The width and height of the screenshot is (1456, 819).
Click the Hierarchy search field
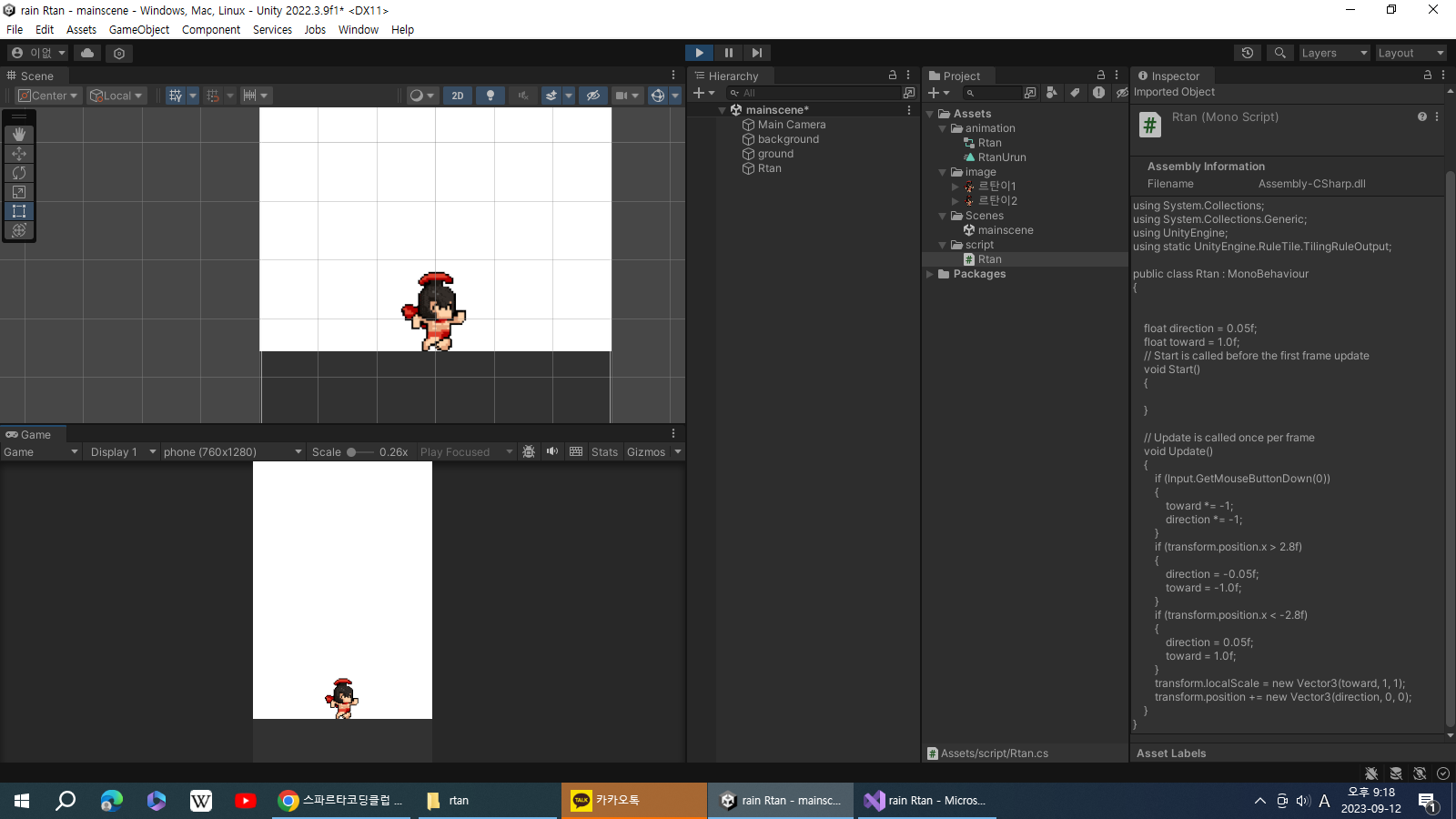pos(814,93)
